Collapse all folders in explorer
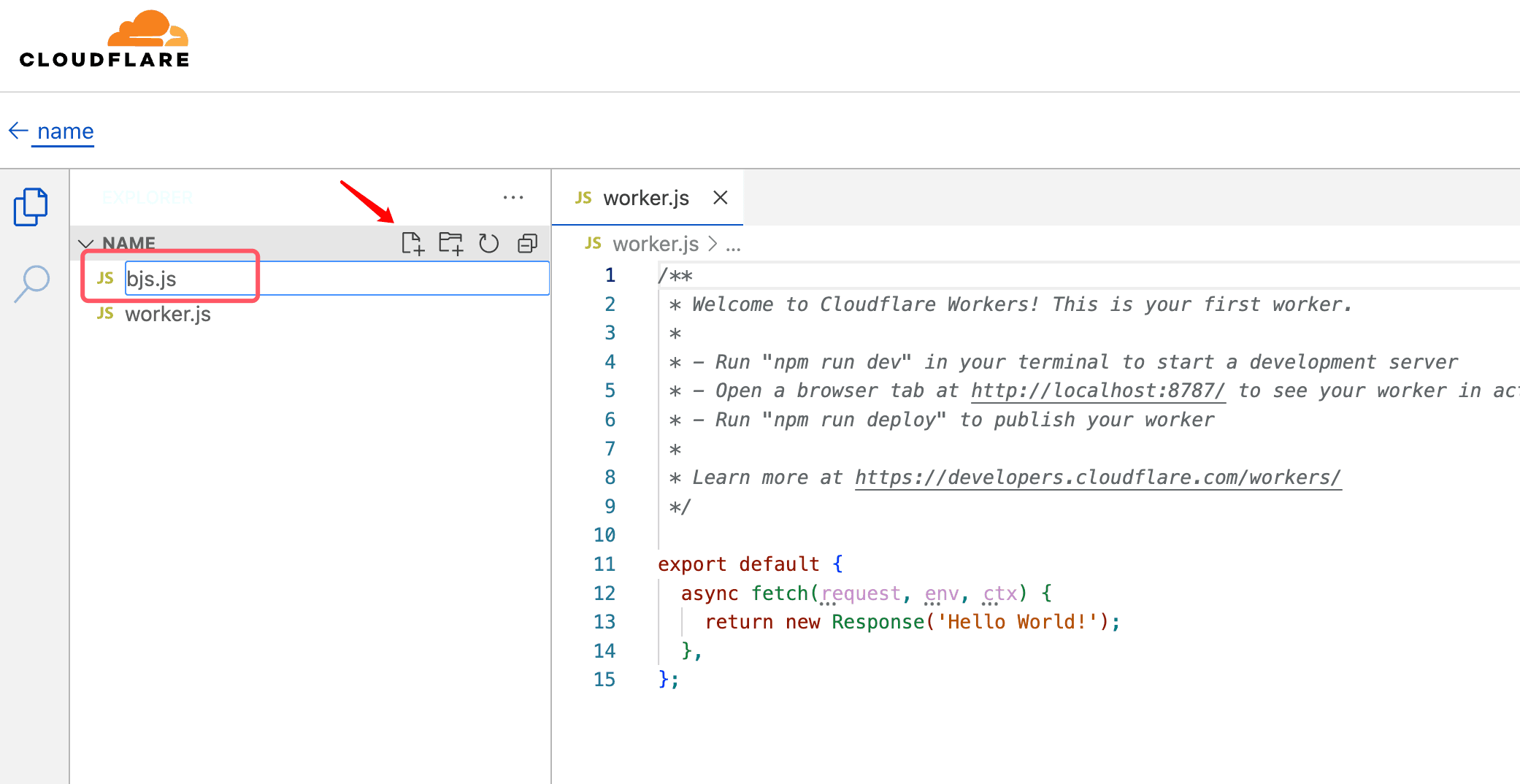1520x784 pixels. coord(527,243)
